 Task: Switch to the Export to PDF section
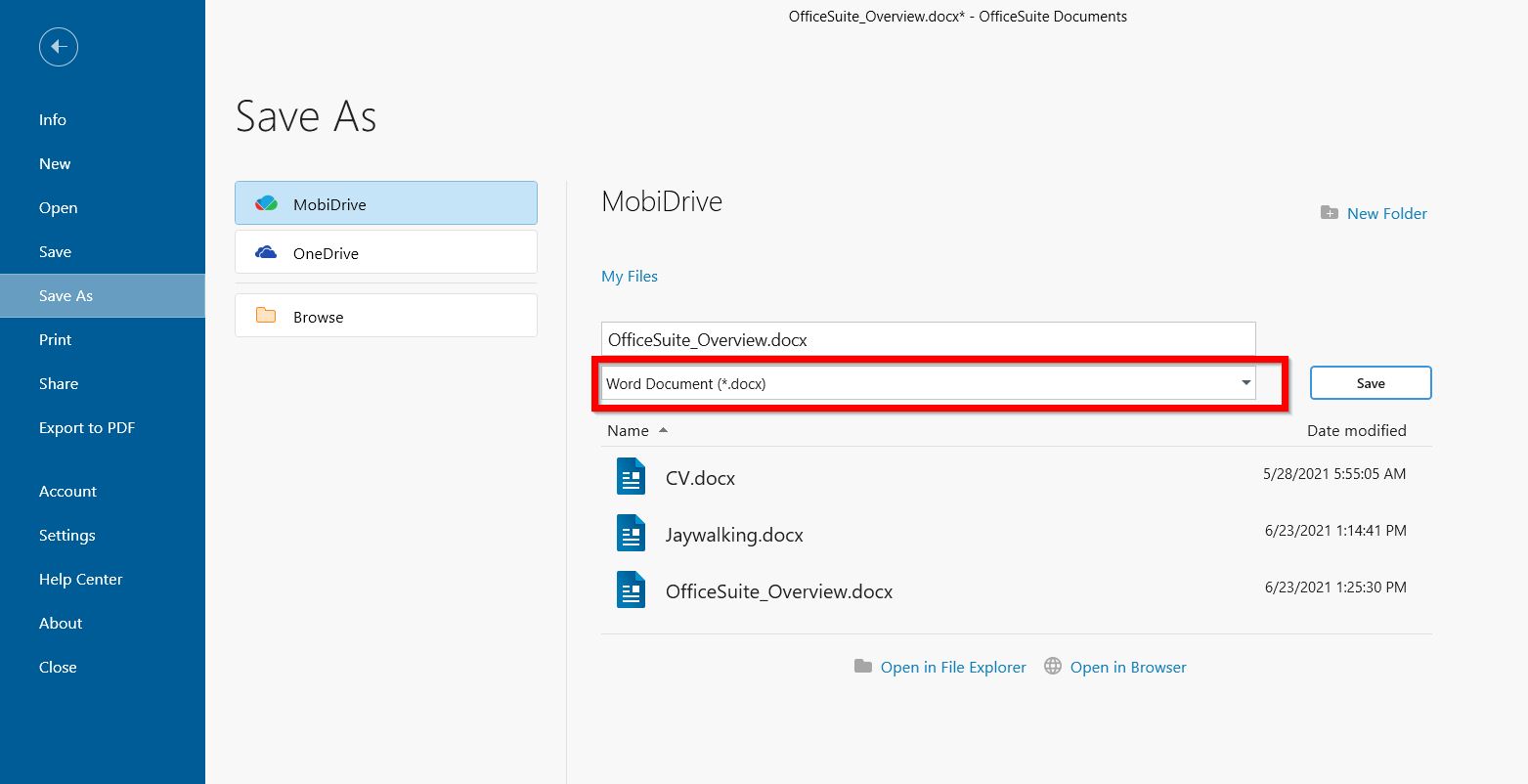(87, 427)
